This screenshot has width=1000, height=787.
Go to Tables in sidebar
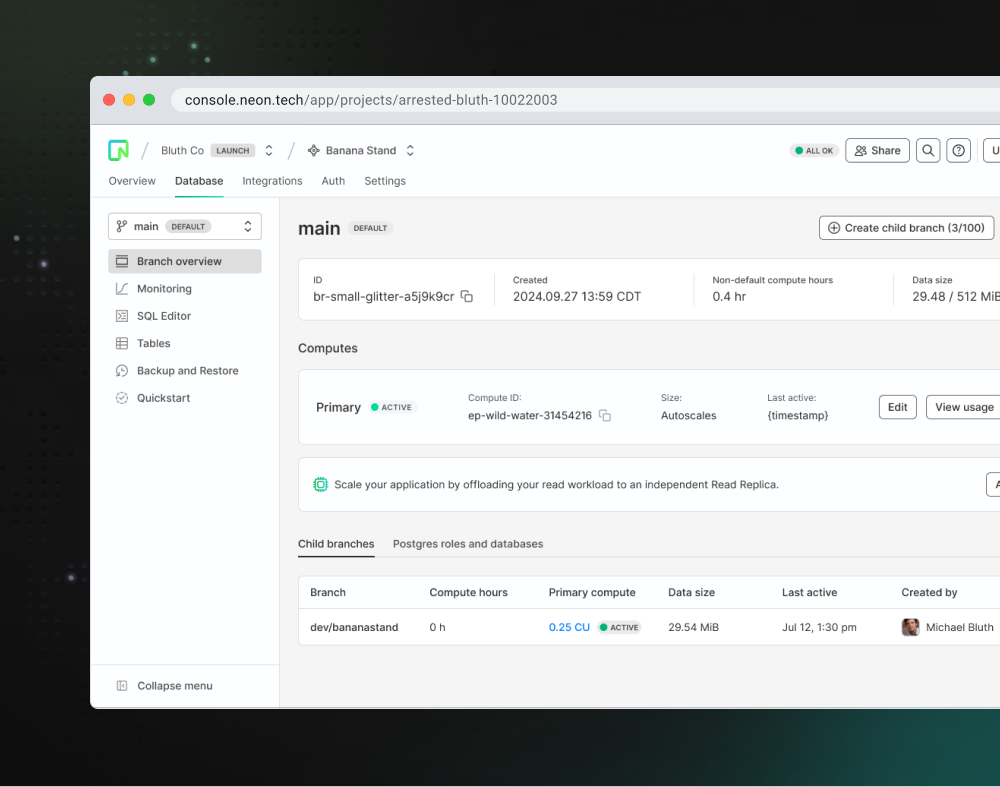point(153,343)
